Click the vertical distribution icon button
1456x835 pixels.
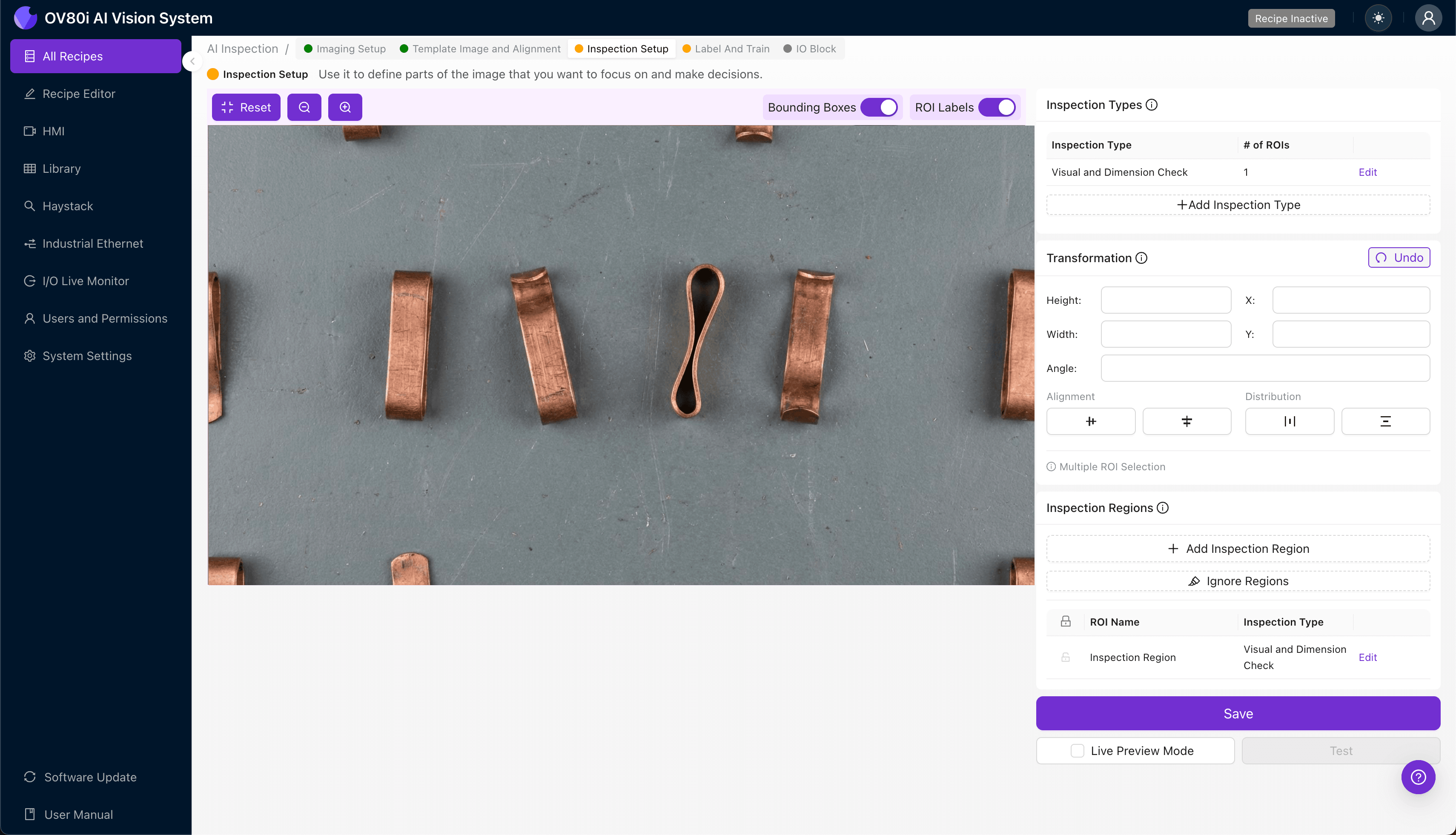tap(1385, 421)
